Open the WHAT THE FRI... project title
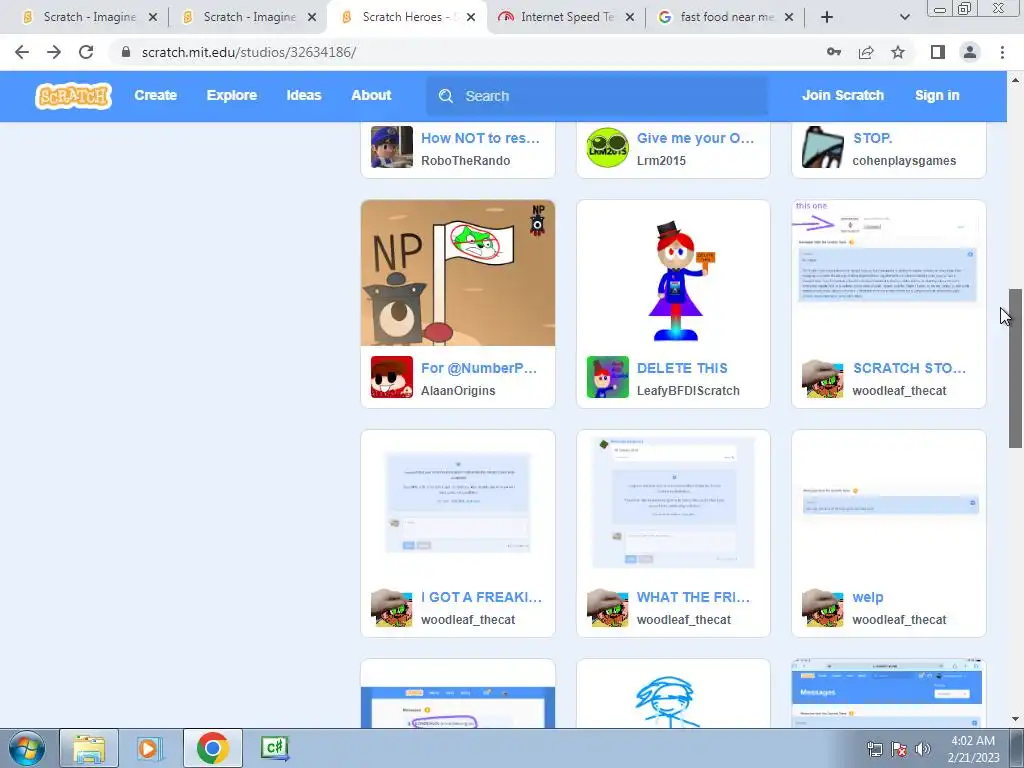Viewport: 1024px width, 768px height. (x=694, y=598)
